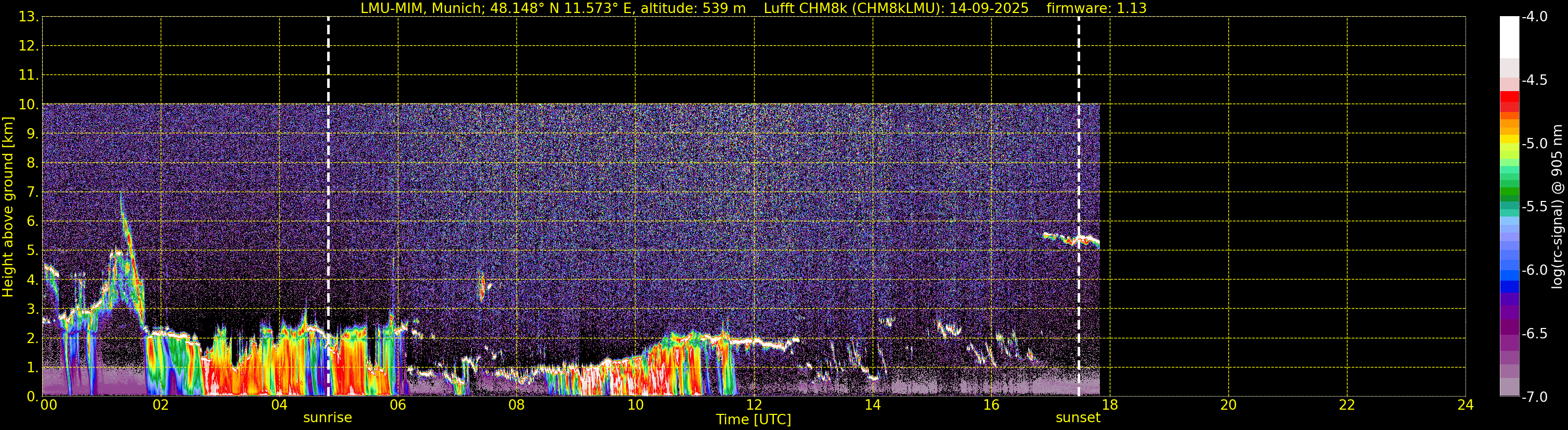Image resolution: width=1568 pixels, height=430 pixels.
Task: Click the blue section of the colorbar near -6.0
Action: pyautogui.click(x=1510, y=275)
